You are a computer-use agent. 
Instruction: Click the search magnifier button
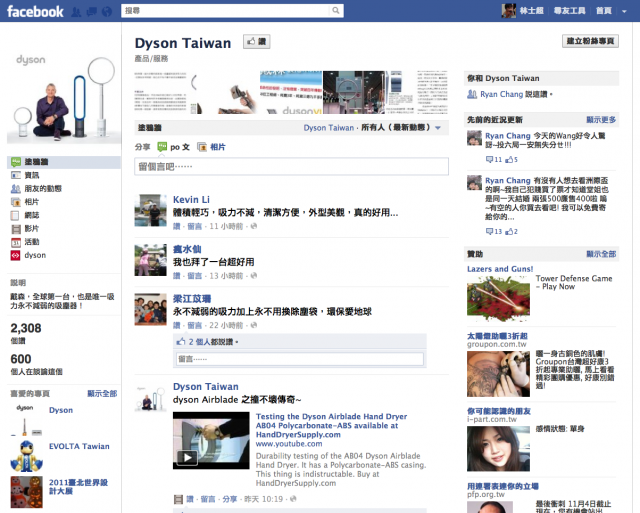tap(336, 11)
